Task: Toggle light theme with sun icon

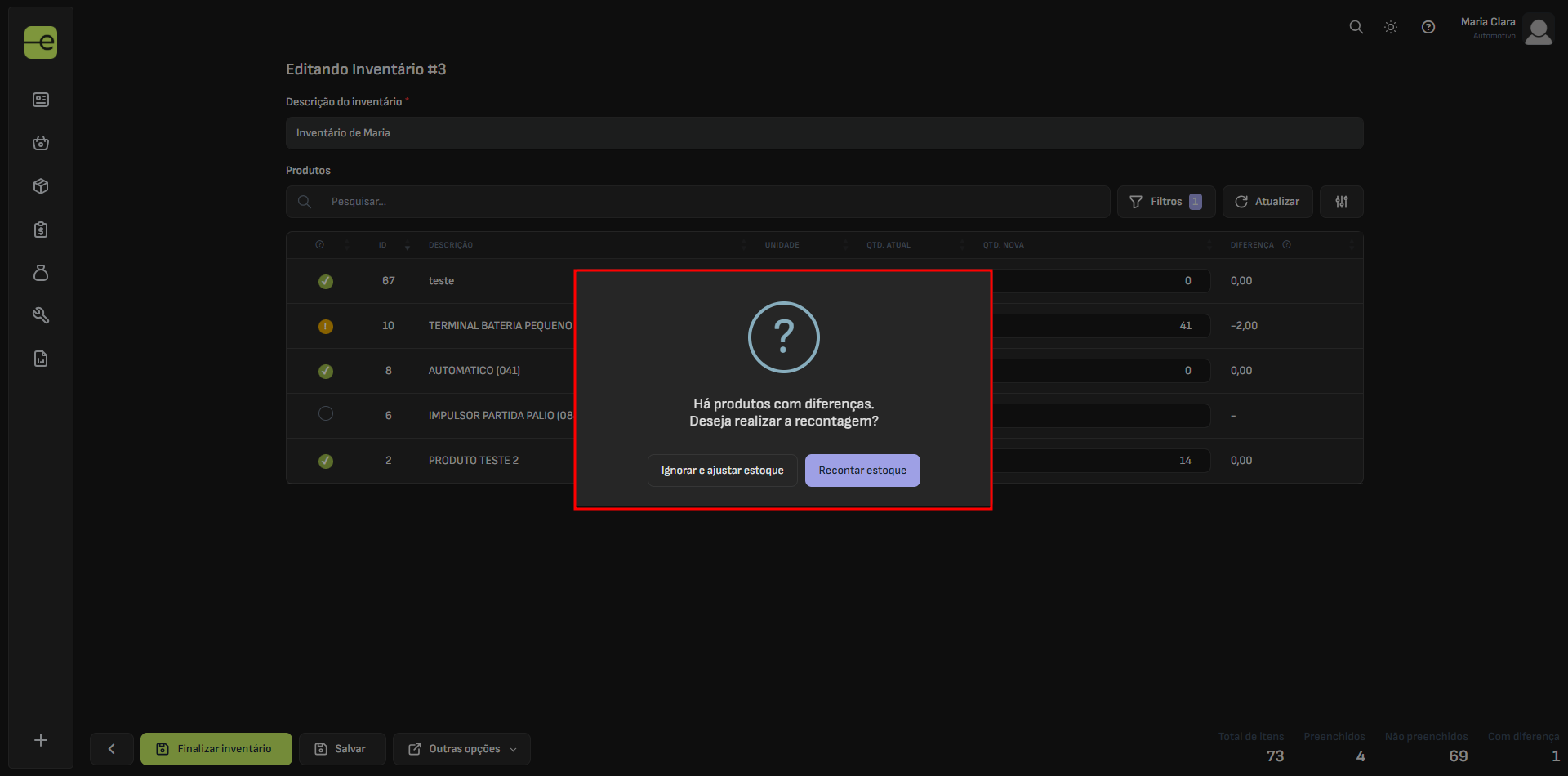Action: click(1391, 27)
